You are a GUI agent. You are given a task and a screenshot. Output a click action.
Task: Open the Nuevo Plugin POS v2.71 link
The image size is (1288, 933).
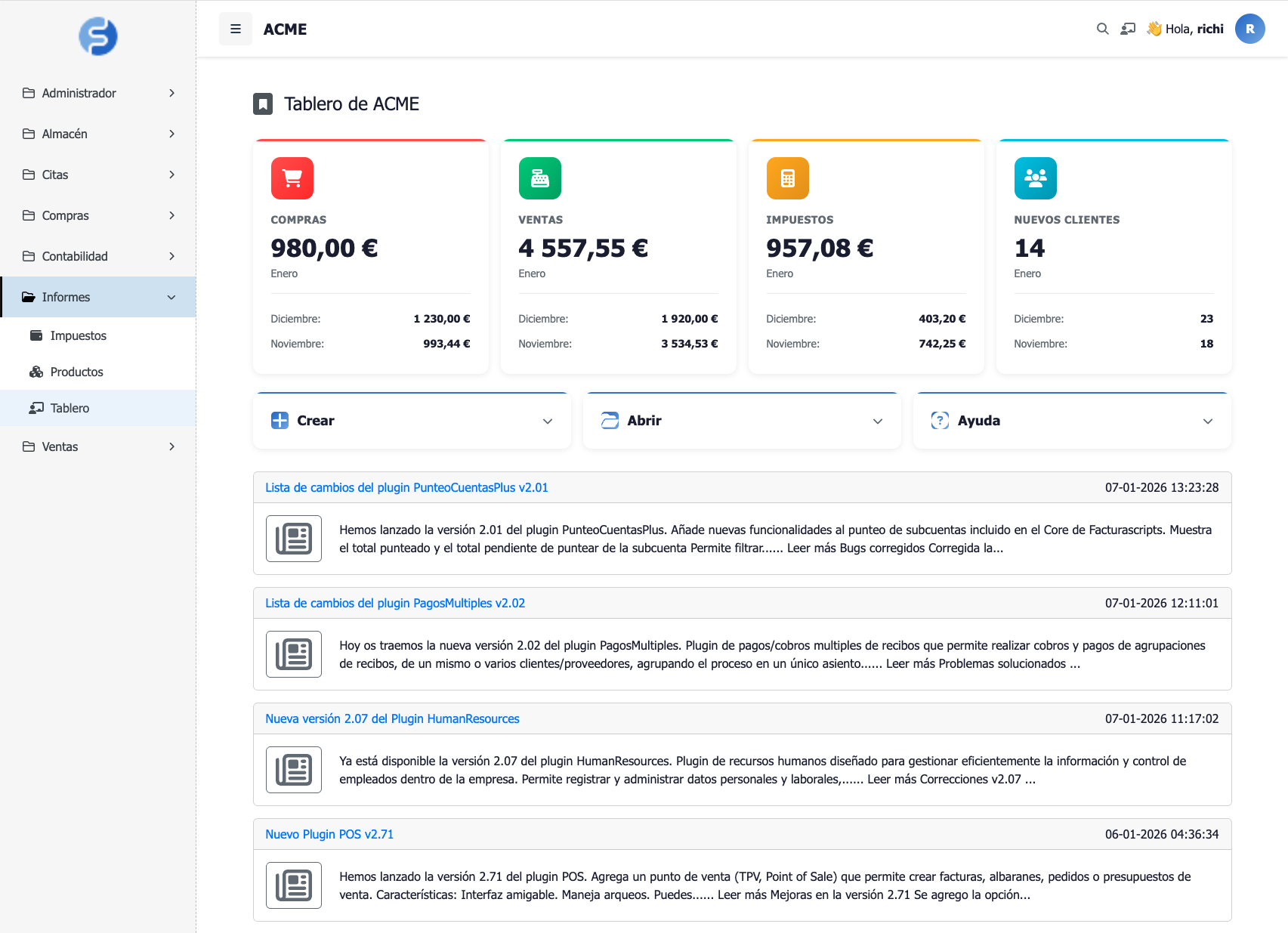pyautogui.click(x=329, y=835)
